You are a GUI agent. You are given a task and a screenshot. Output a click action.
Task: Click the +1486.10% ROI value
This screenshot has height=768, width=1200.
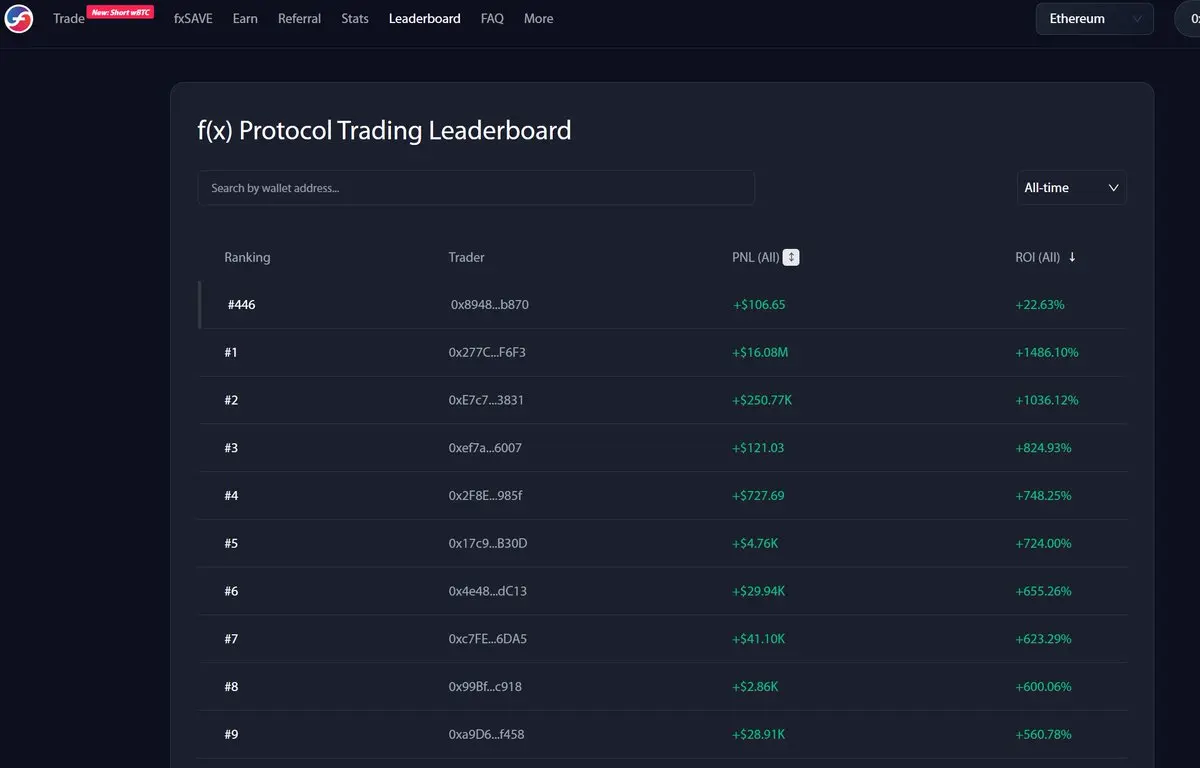(1047, 353)
